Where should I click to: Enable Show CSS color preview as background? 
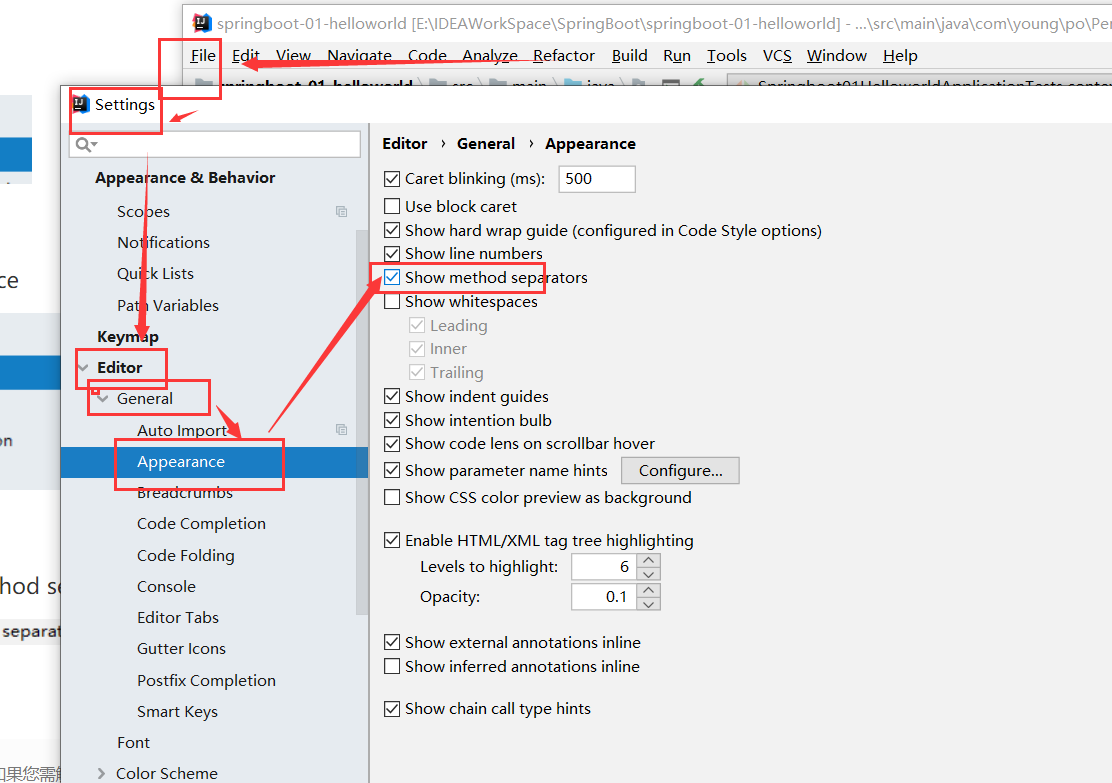click(x=391, y=497)
